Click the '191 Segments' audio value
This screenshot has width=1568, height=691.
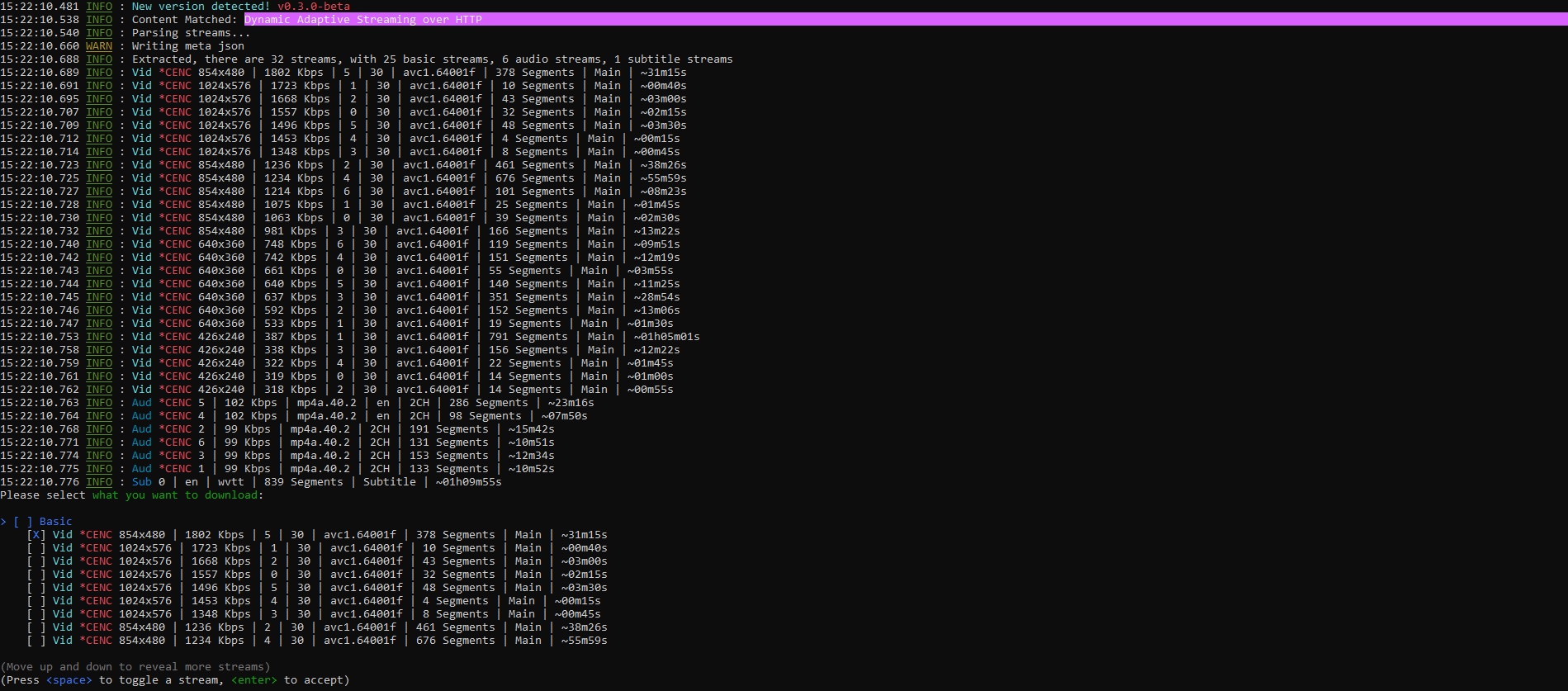[449, 429]
